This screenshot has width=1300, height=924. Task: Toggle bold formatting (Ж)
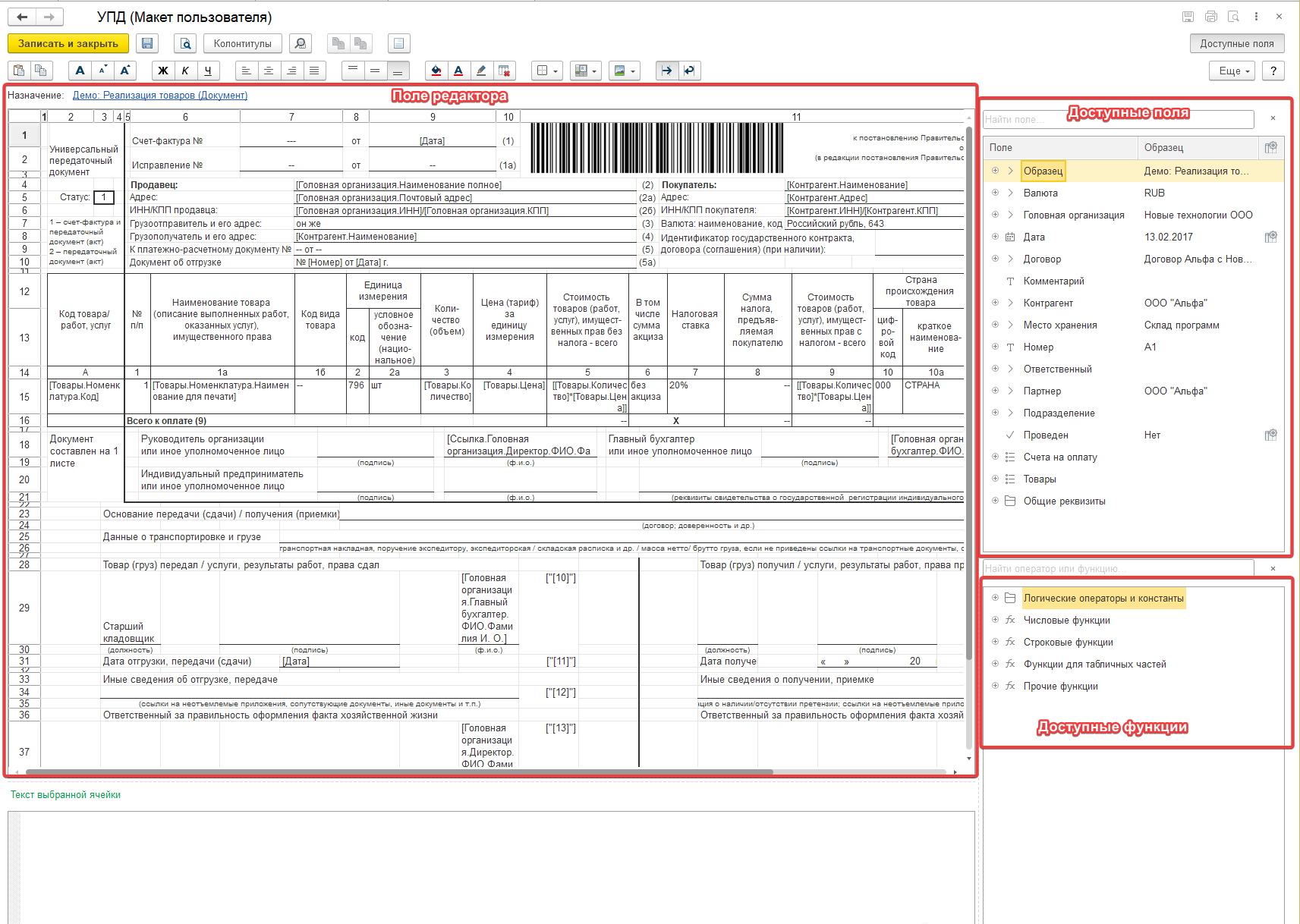click(x=162, y=71)
